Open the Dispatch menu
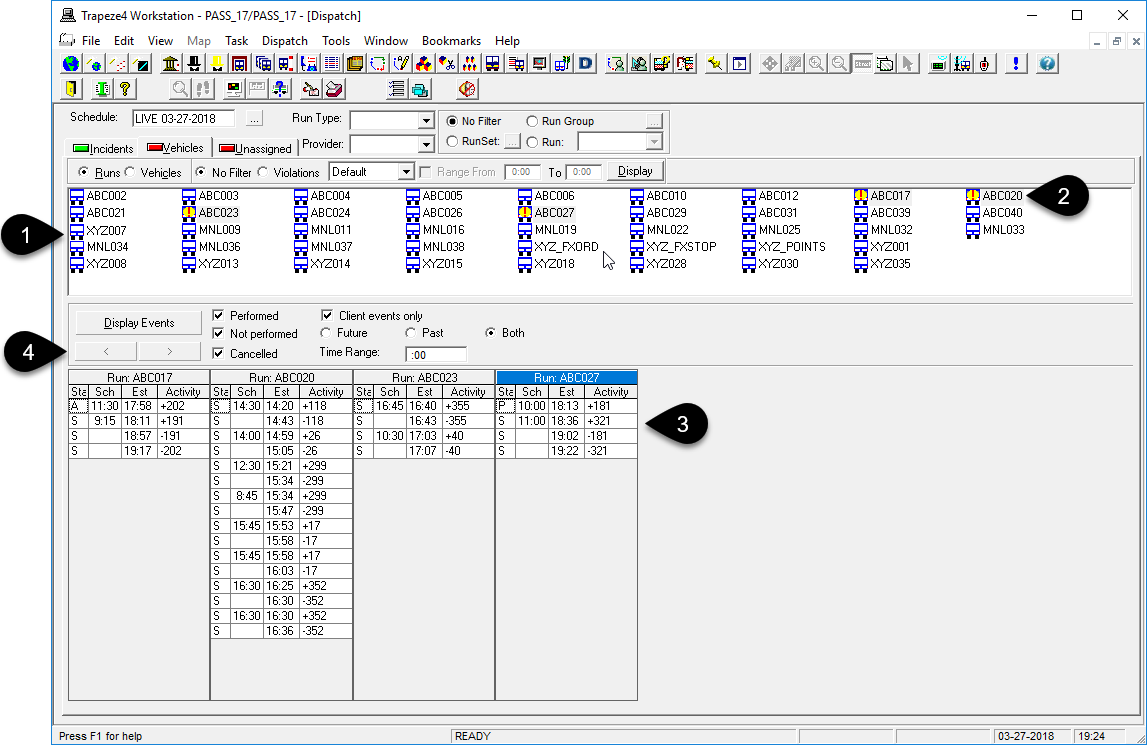This screenshot has height=745, width=1147. [285, 40]
